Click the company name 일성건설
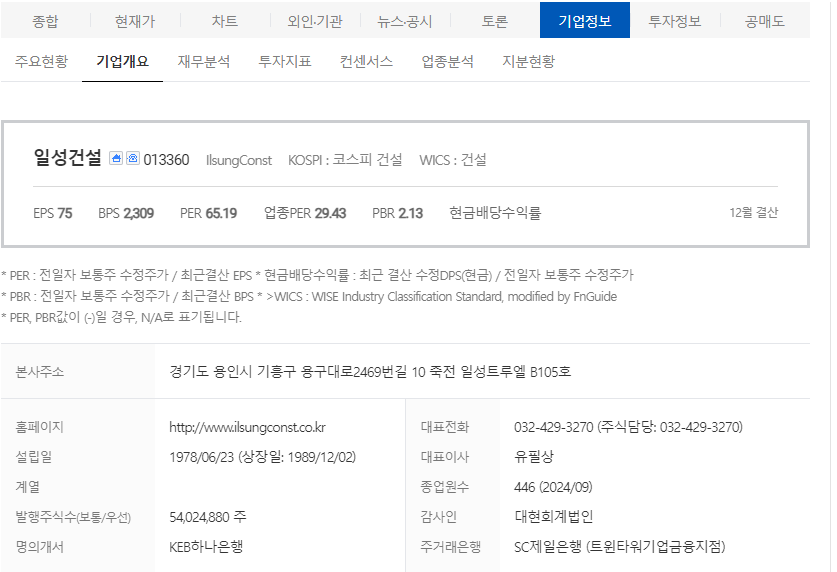Screen dimensions: 837x572 (67, 157)
